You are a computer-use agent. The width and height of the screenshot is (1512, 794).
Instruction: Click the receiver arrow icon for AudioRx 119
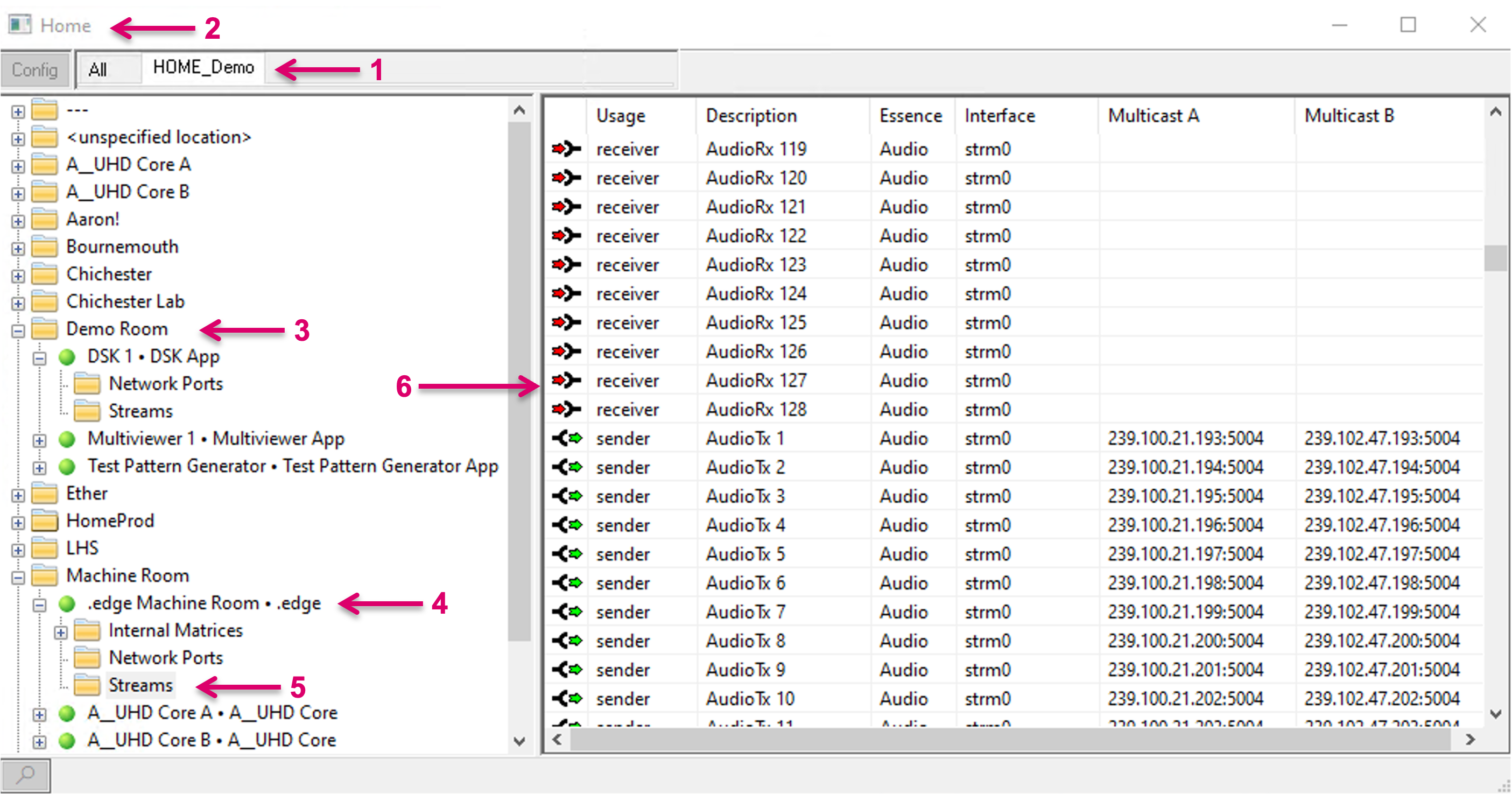click(x=566, y=149)
